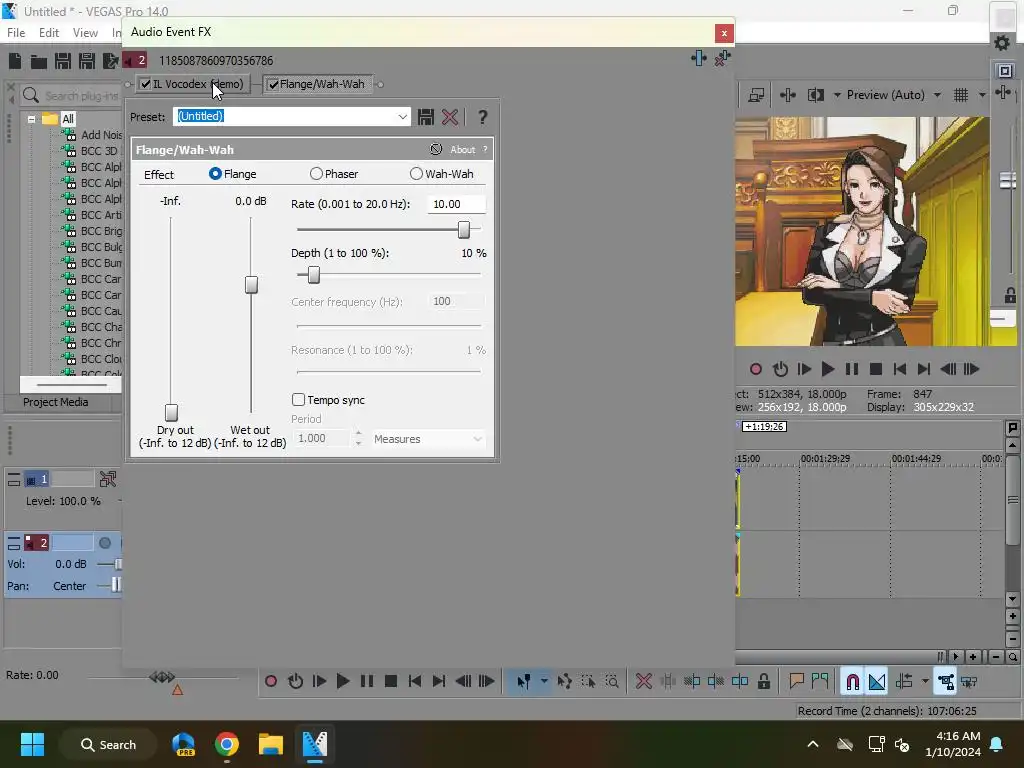This screenshot has height=768, width=1024.
Task: Open File Explorer from the taskbar
Action: 270,744
